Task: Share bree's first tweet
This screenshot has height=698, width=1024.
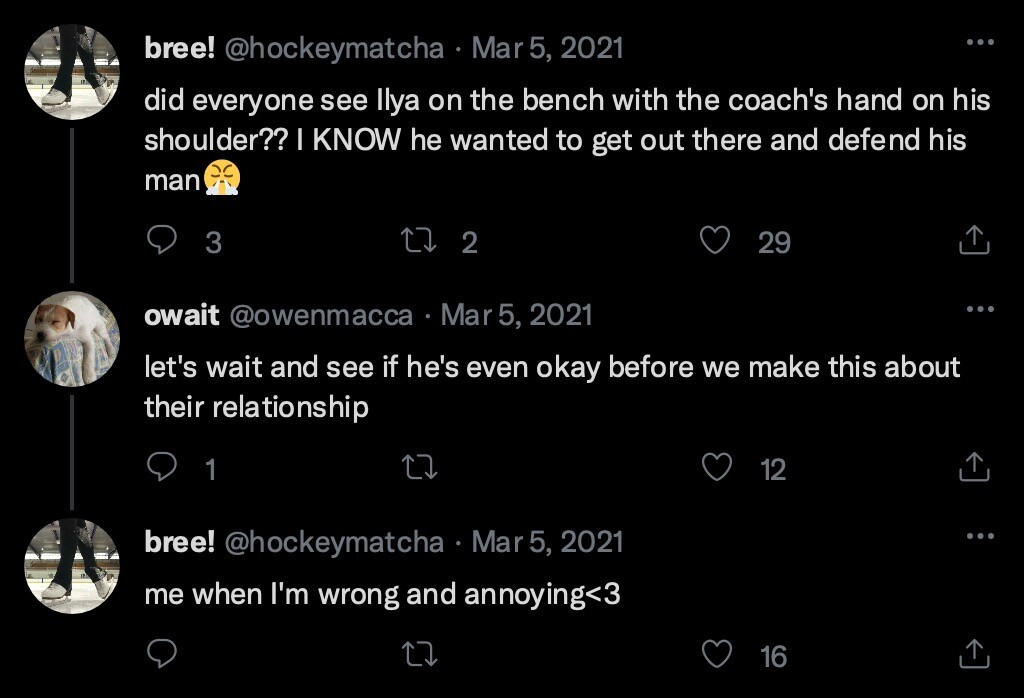Action: click(974, 241)
